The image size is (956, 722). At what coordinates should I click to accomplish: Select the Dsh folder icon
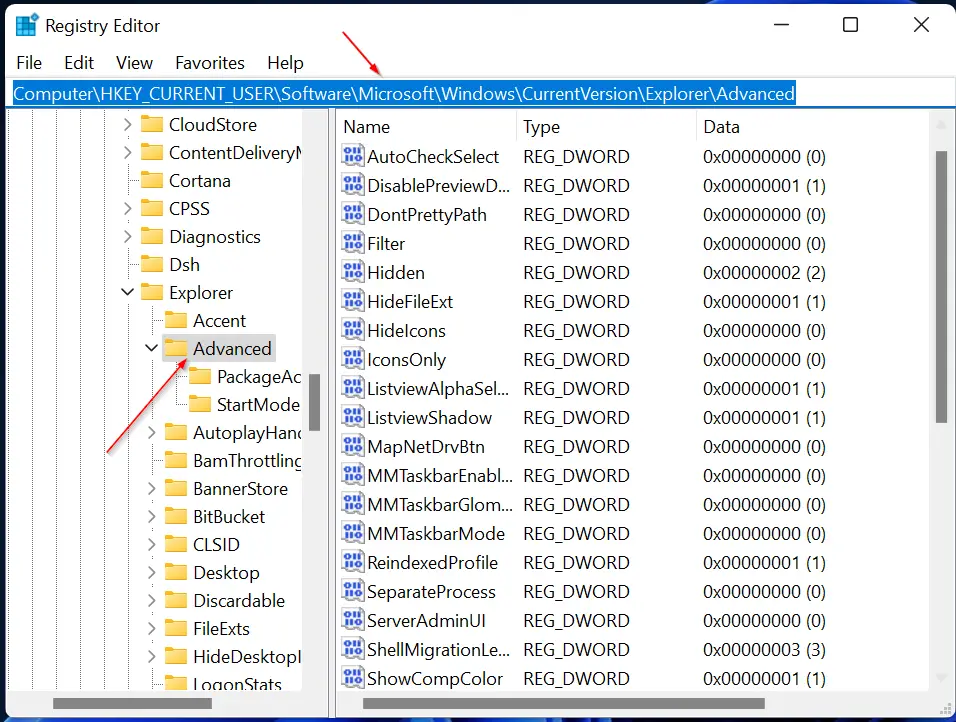pyautogui.click(x=152, y=264)
